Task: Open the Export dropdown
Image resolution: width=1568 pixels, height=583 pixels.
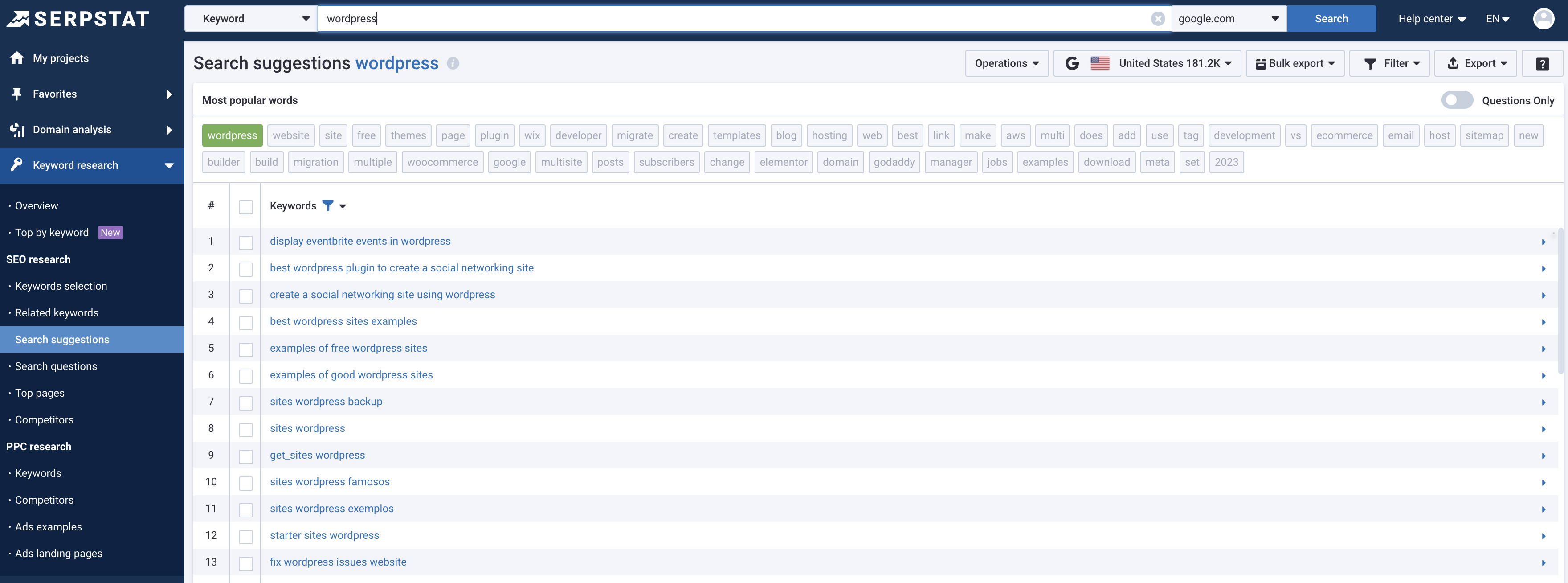Action: [x=1475, y=63]
